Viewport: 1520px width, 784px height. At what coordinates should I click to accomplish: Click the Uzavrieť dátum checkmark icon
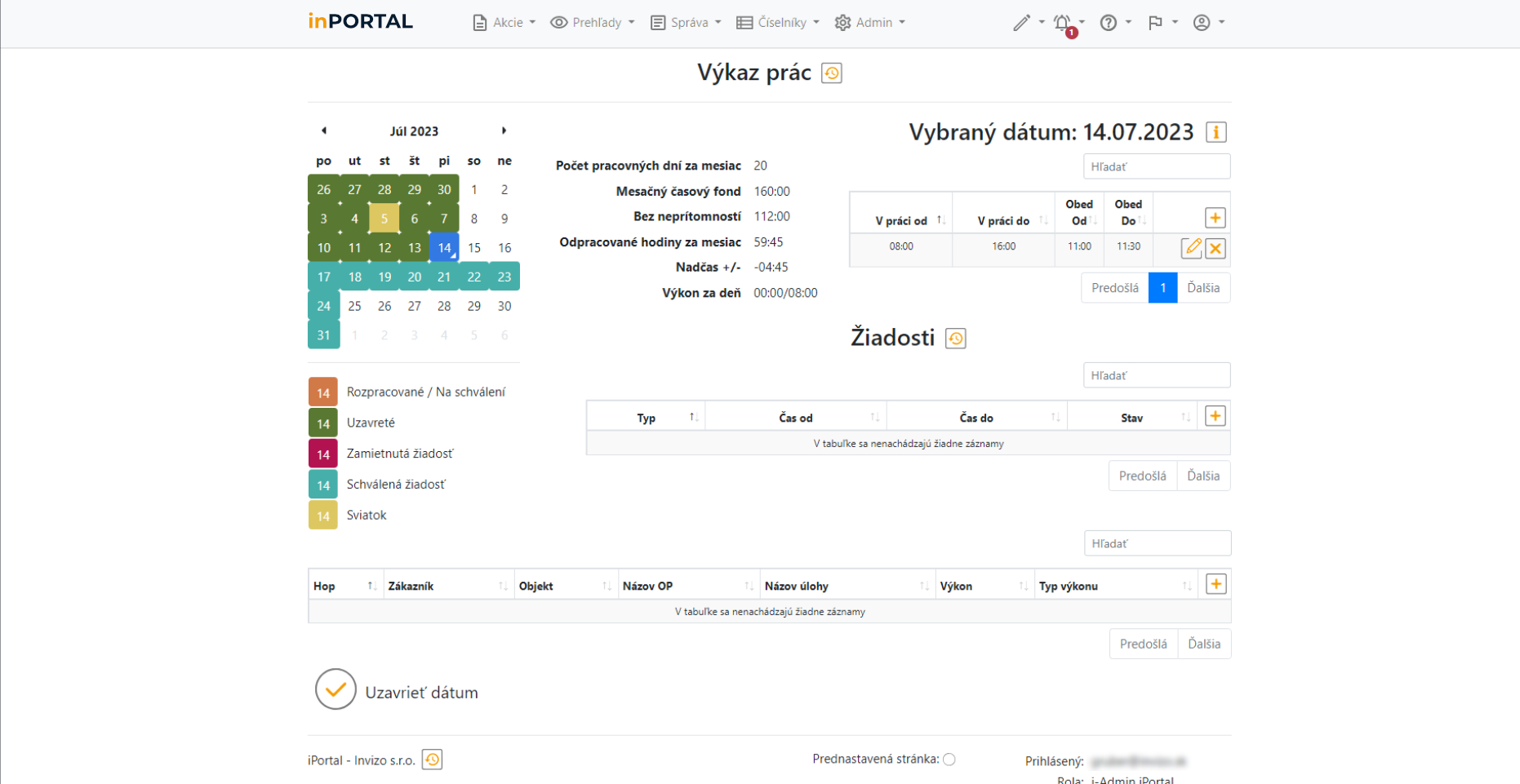[x=336, y=689]
